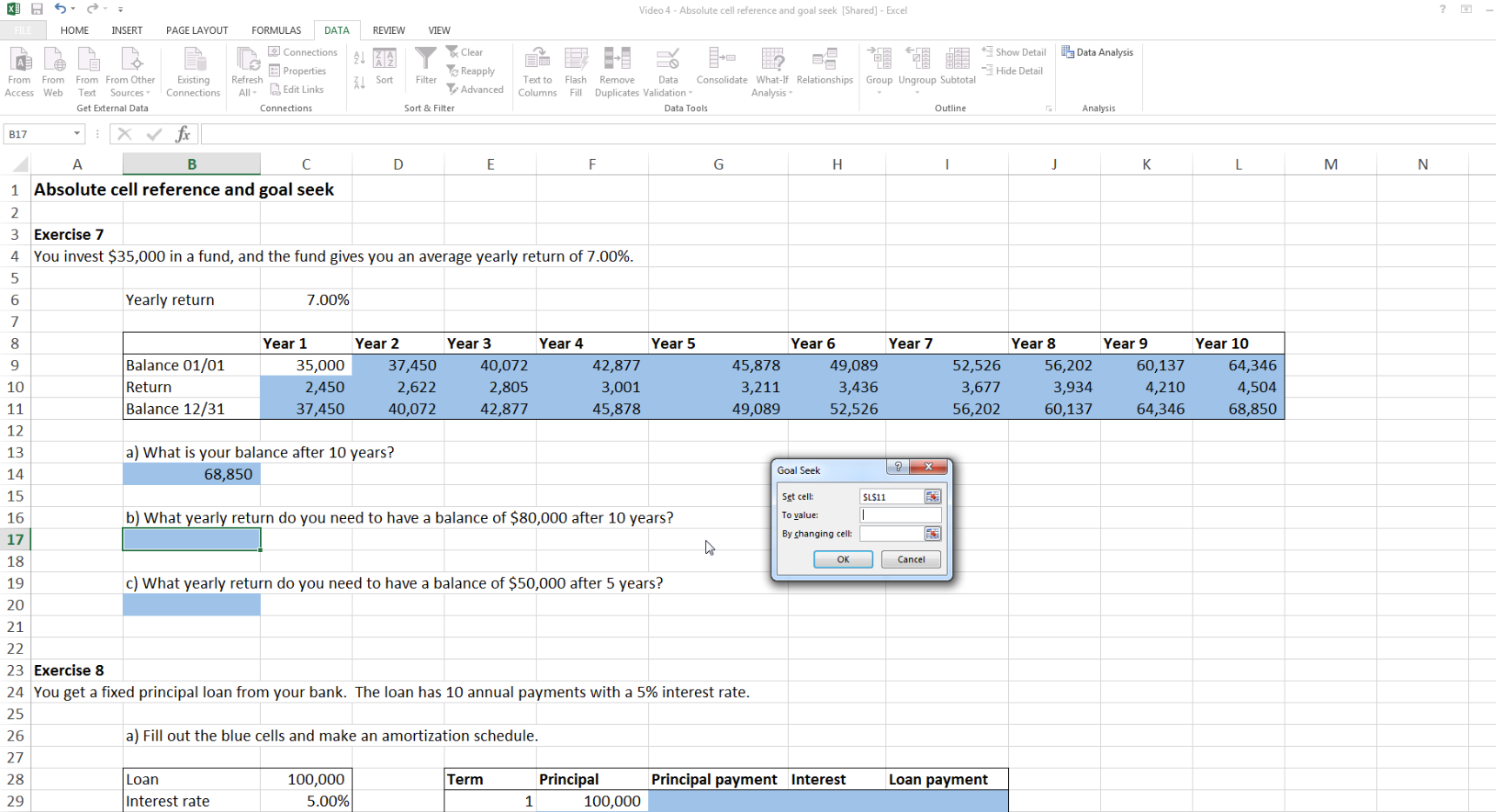This screenshot has width=1496, height=812.
Task: Click the Goal Seek help question mark
Action: click(898, 467)
